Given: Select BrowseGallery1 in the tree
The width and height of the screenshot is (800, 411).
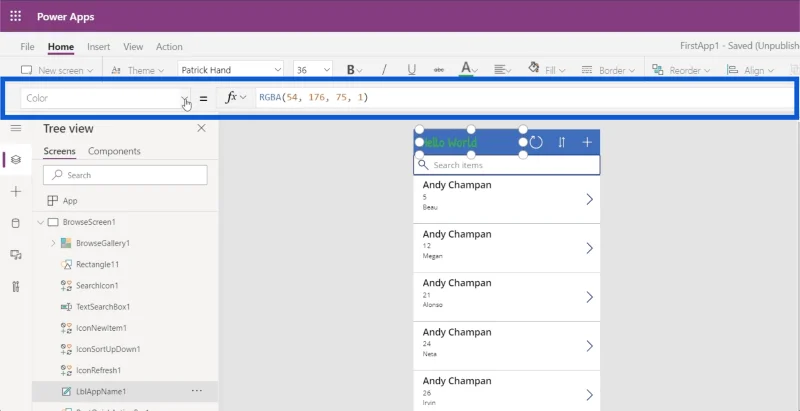Looking at the screenshot, I should click(103, 243).
